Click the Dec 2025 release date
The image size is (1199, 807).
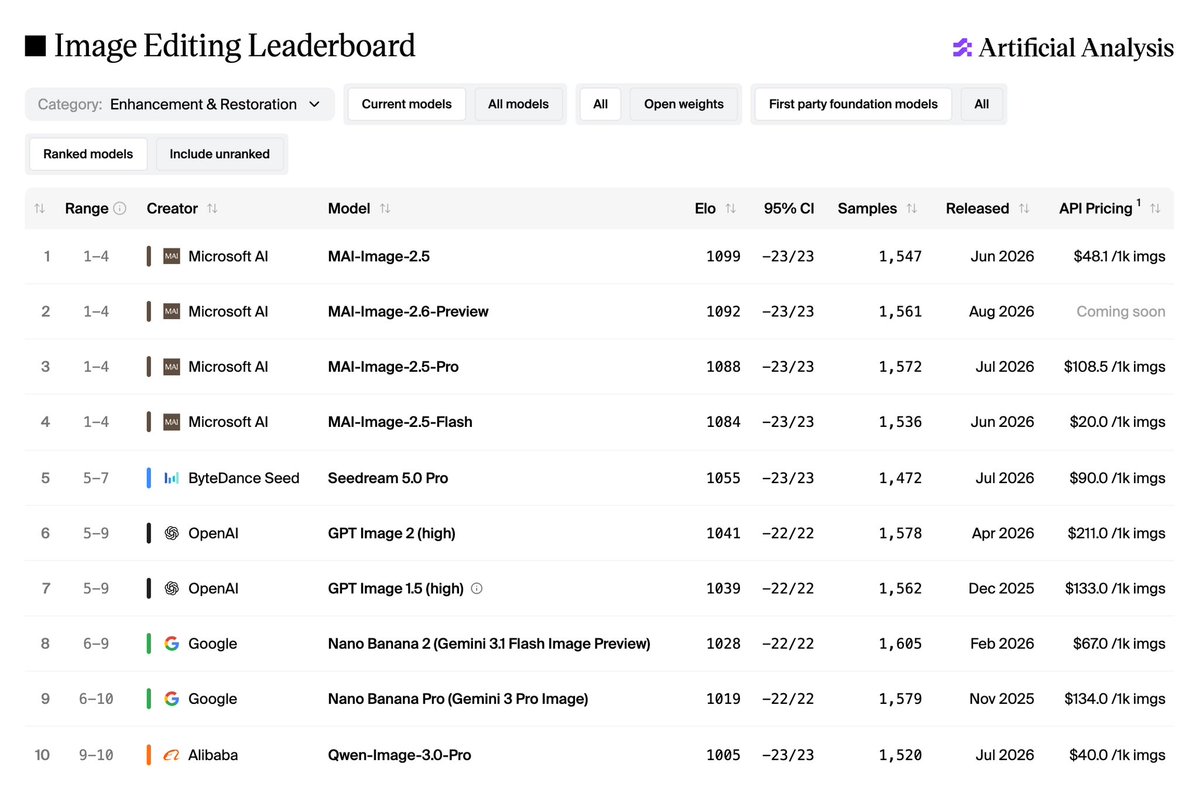[x=1001, y=588]
